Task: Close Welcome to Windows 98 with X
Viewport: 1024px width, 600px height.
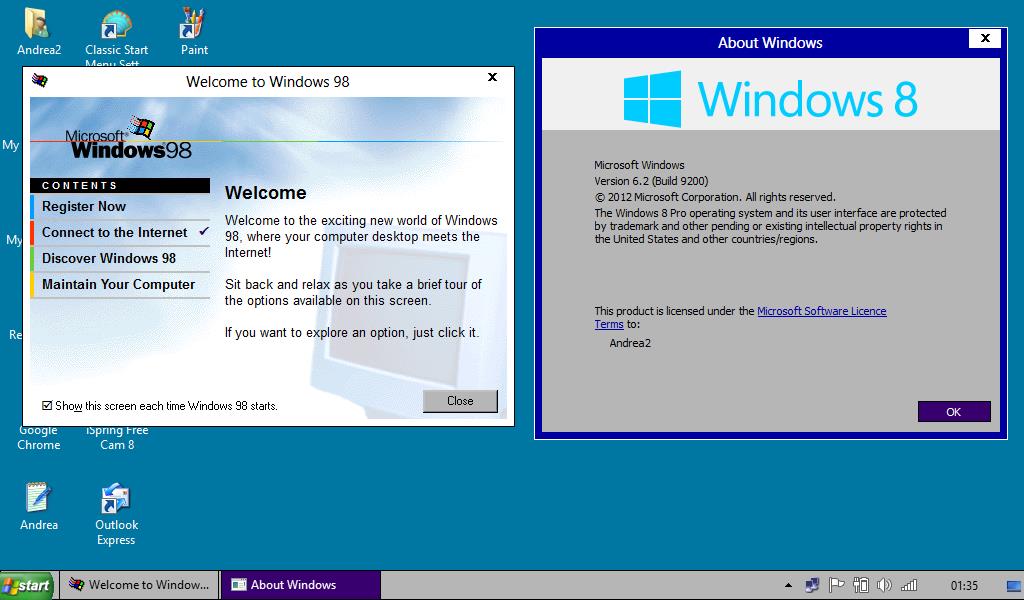Action: point(492,77)
